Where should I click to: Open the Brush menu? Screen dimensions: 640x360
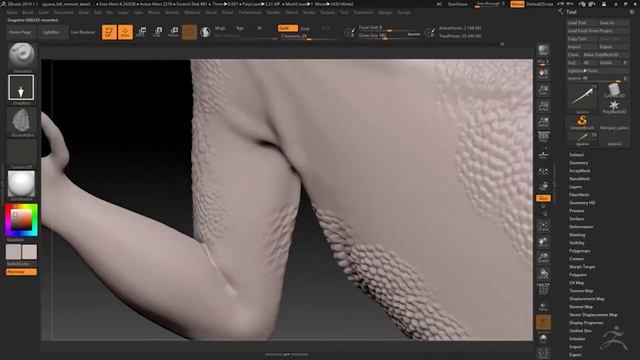[x=28, y=13]
